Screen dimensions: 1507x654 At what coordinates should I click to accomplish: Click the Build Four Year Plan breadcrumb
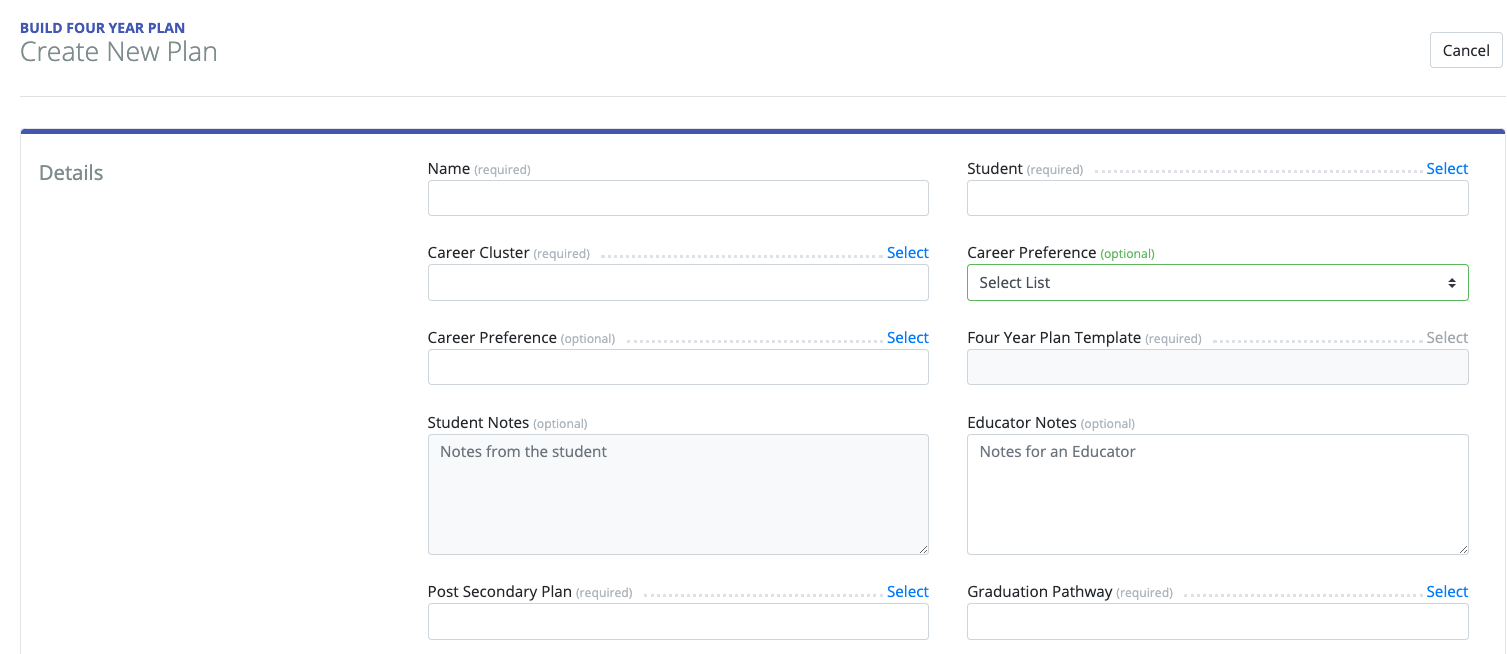pos(102,28)
